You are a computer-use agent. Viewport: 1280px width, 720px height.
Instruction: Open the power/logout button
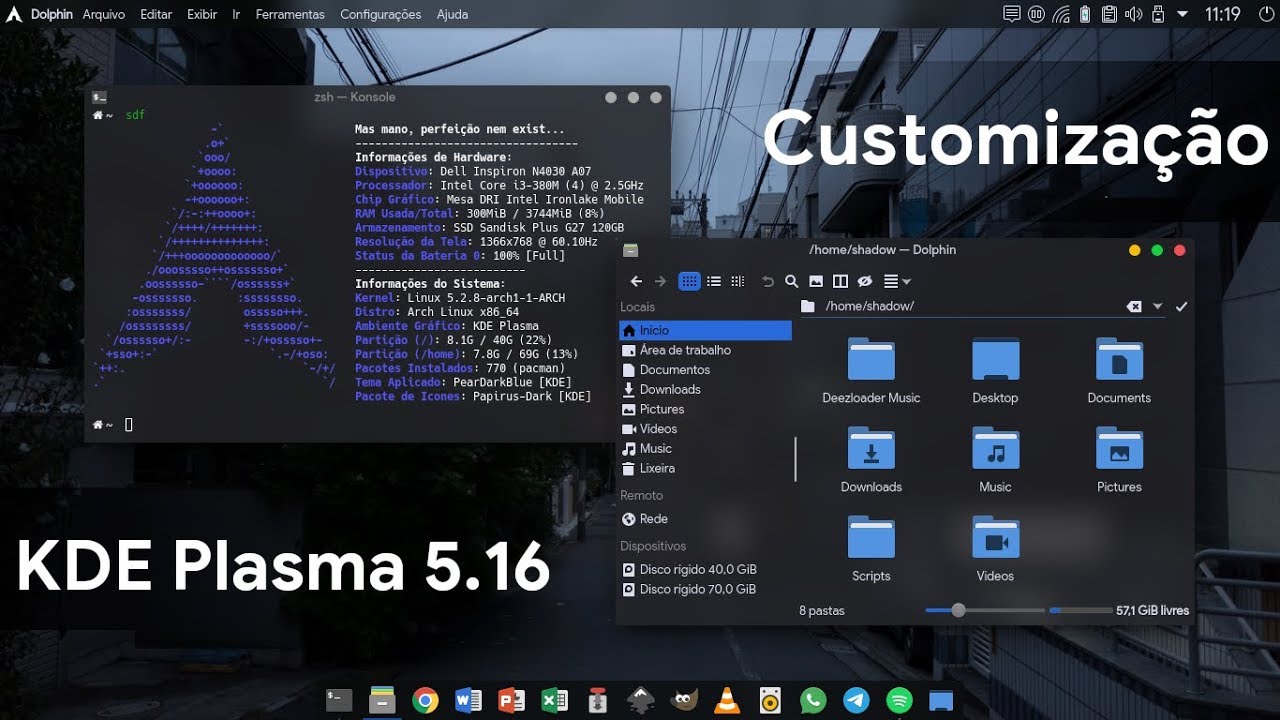[1265, 14]
